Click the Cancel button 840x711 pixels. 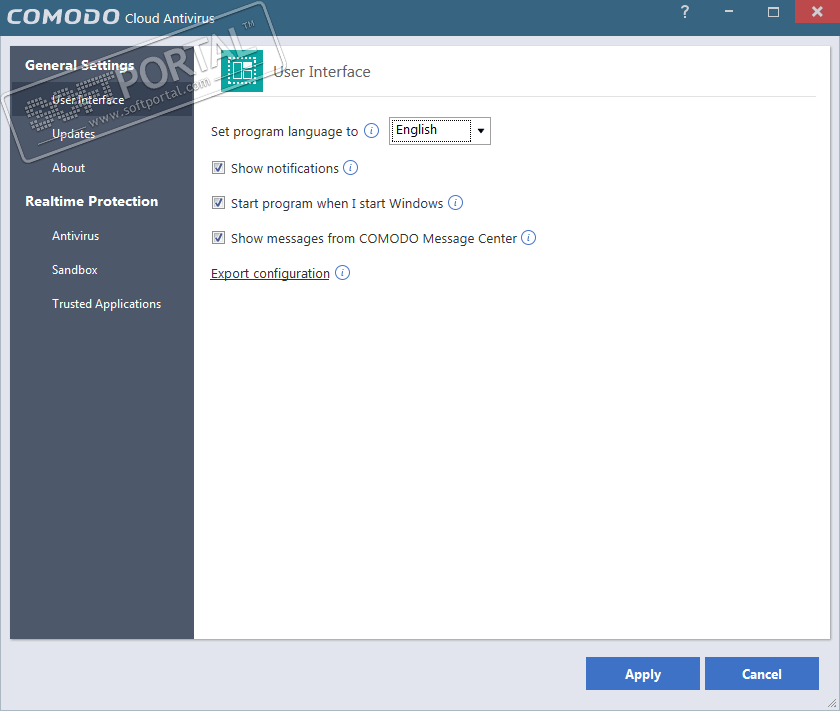(761, 673)
